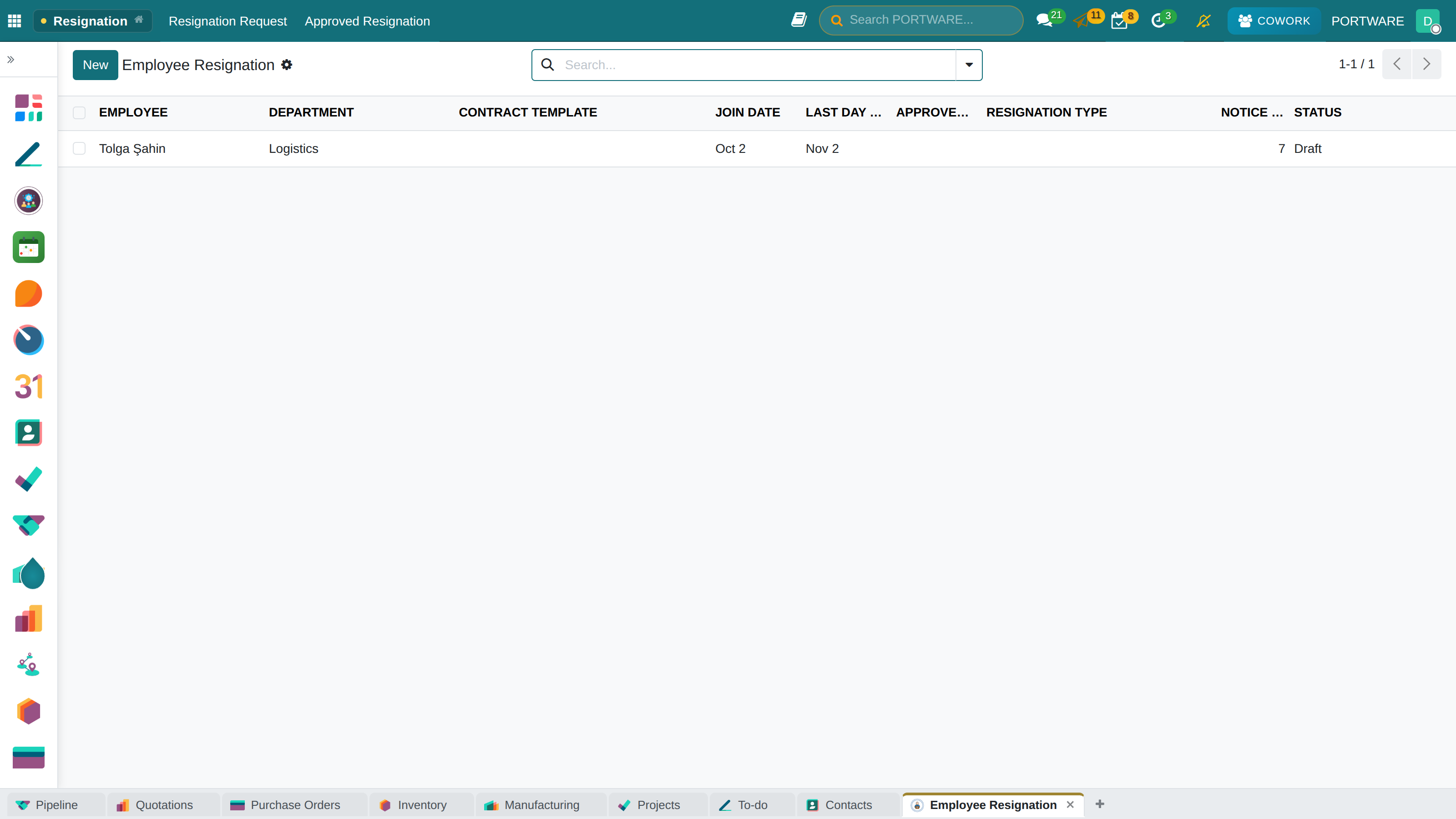Switch to the Manufacturing tab
1456x819 pixels.
tap(541, 805)
